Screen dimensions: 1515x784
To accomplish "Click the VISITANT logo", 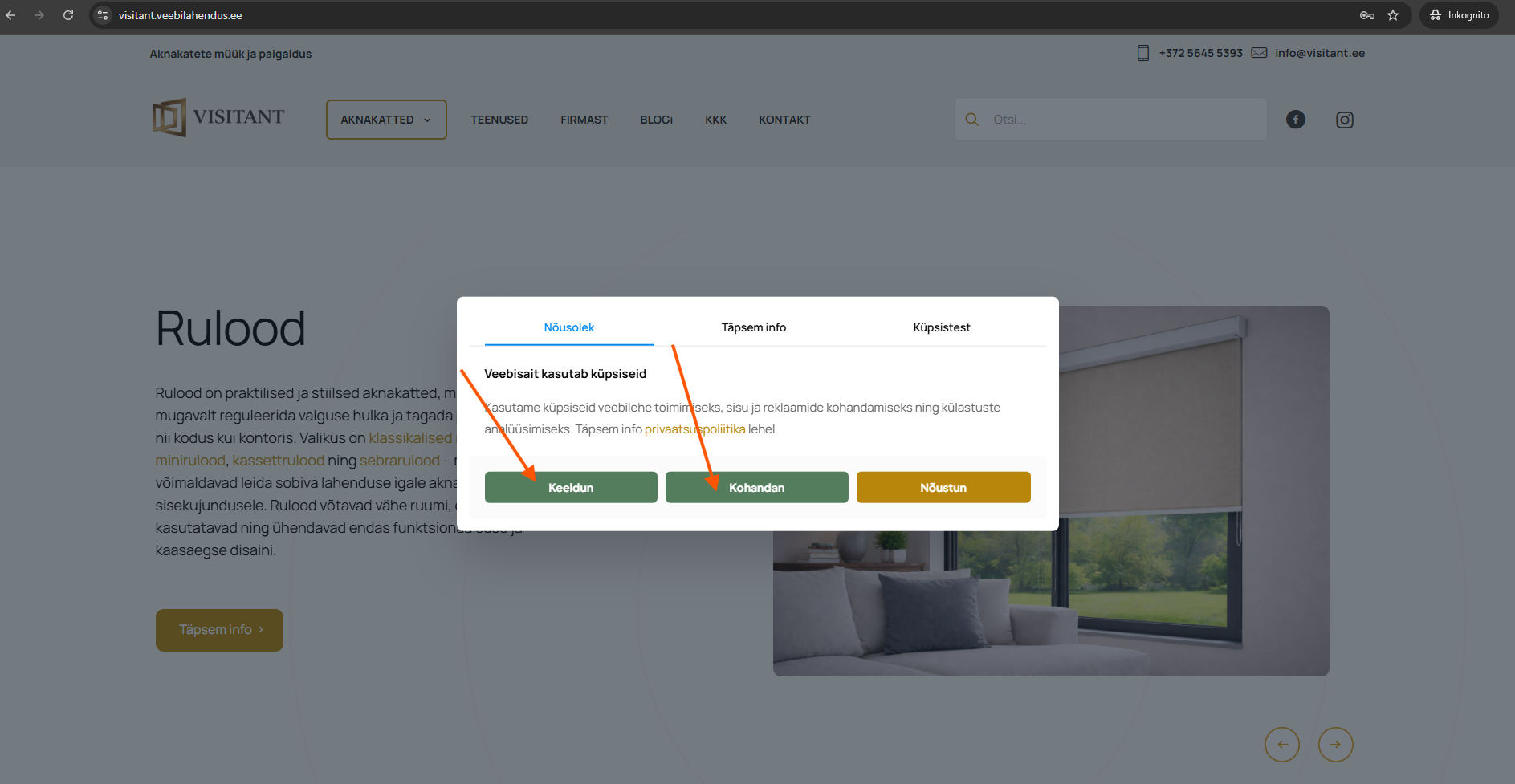I will (x=218, y=118).
